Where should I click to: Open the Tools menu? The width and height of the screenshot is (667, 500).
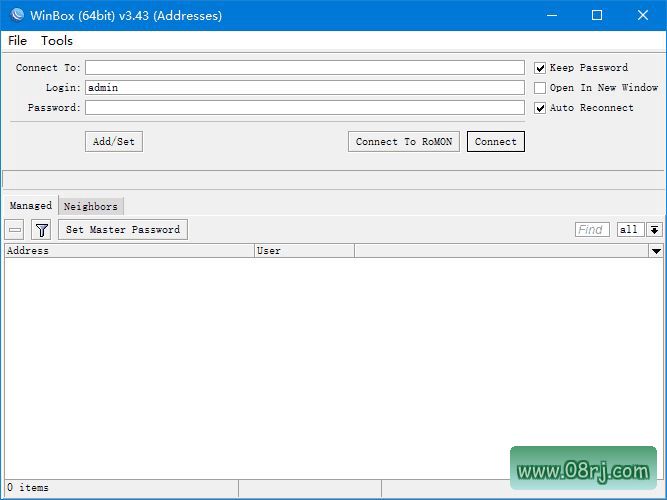click(x=57, y=41)
